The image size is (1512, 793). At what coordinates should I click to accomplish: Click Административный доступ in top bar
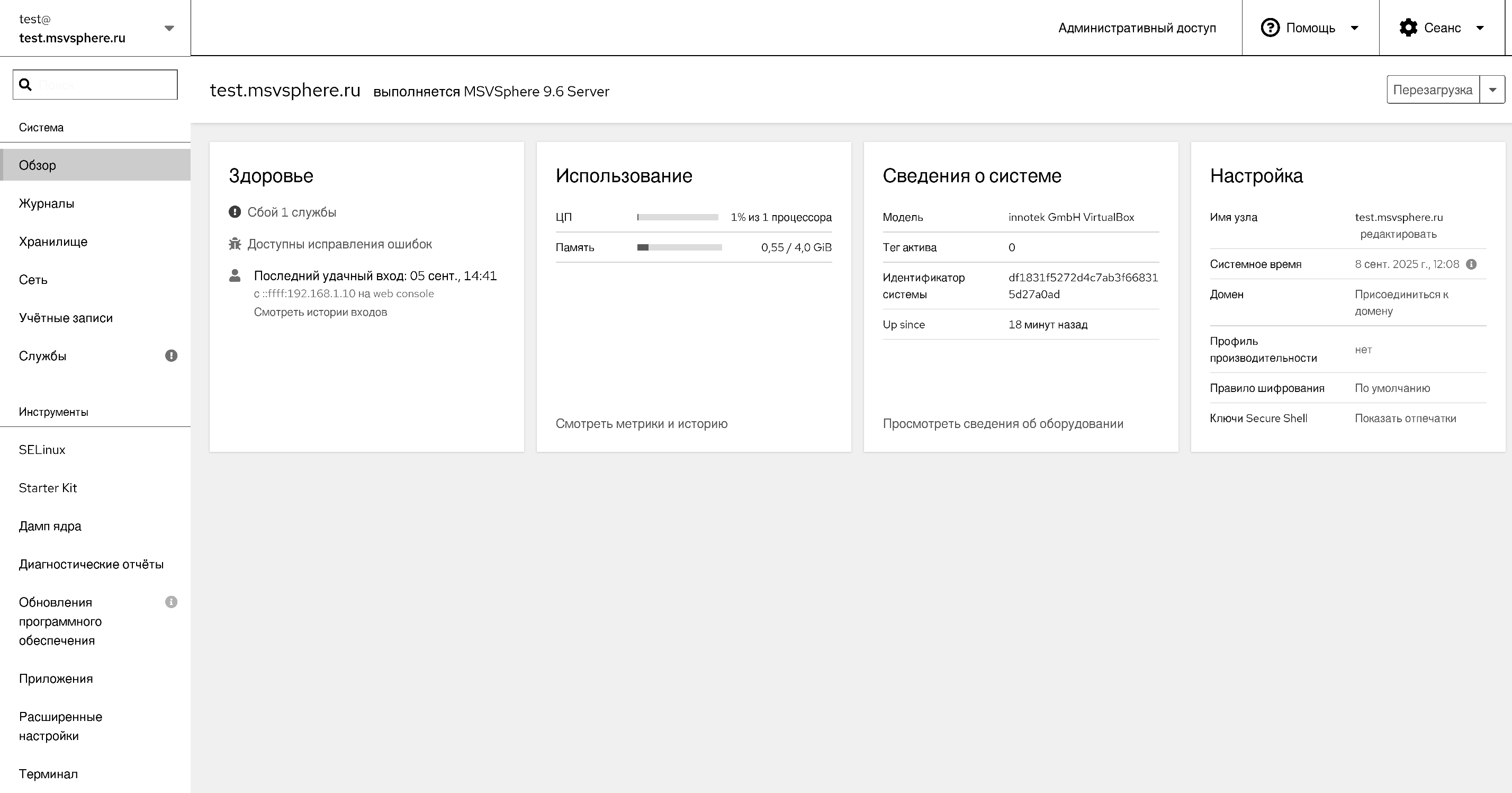pos(1137,28)
